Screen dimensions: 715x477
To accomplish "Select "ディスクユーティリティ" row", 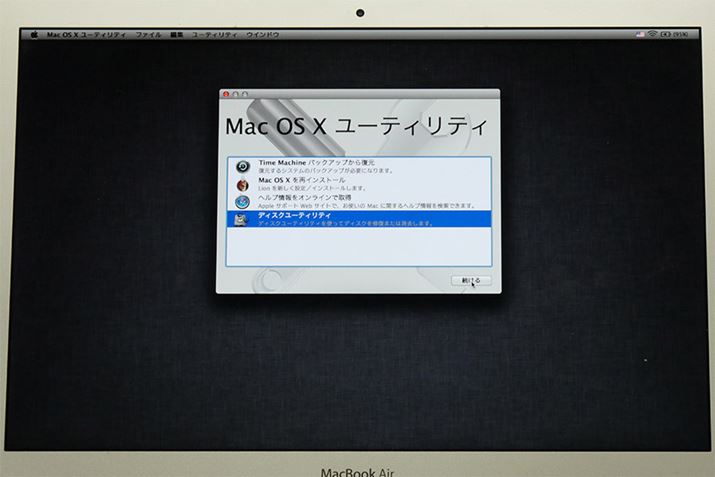I will (x=359, y=219).
